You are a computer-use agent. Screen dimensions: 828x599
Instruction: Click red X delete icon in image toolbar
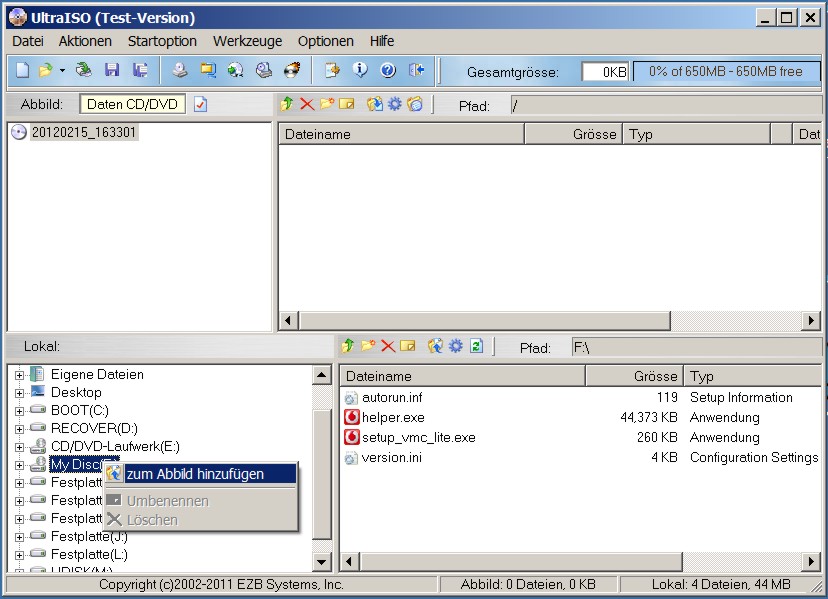(x=307, y=104)
